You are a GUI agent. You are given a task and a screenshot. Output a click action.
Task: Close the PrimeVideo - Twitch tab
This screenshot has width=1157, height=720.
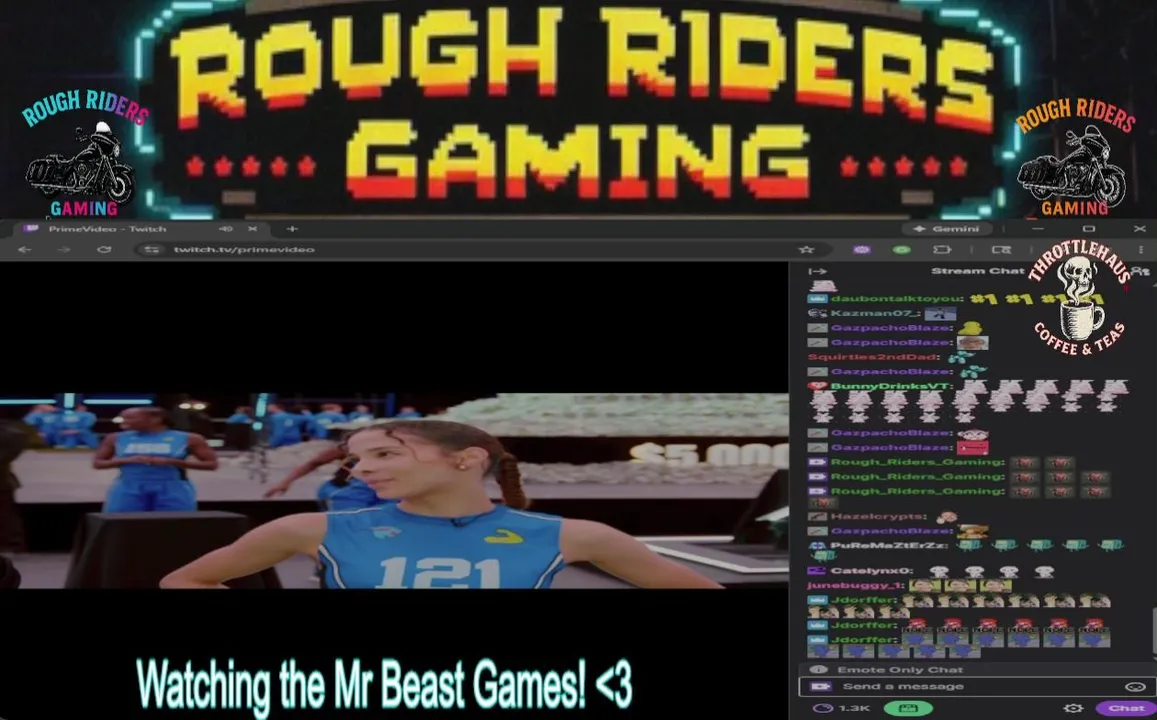252,229
